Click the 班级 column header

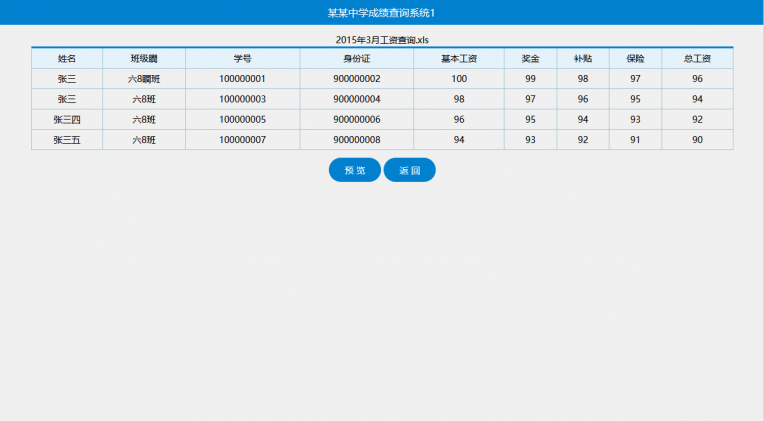pyautogui.click(x=144, y=59)
